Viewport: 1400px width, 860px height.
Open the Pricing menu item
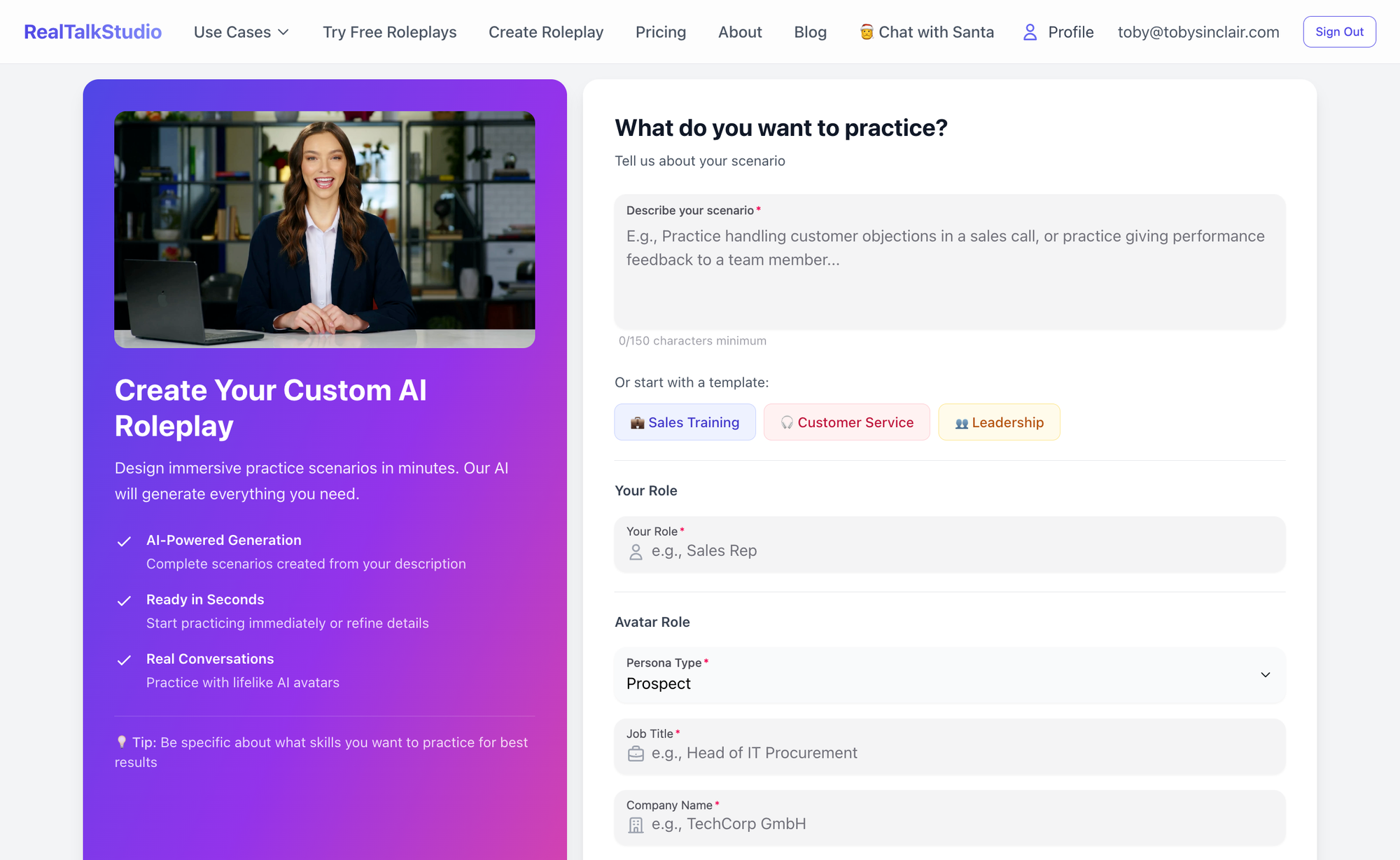click(660, 32)
